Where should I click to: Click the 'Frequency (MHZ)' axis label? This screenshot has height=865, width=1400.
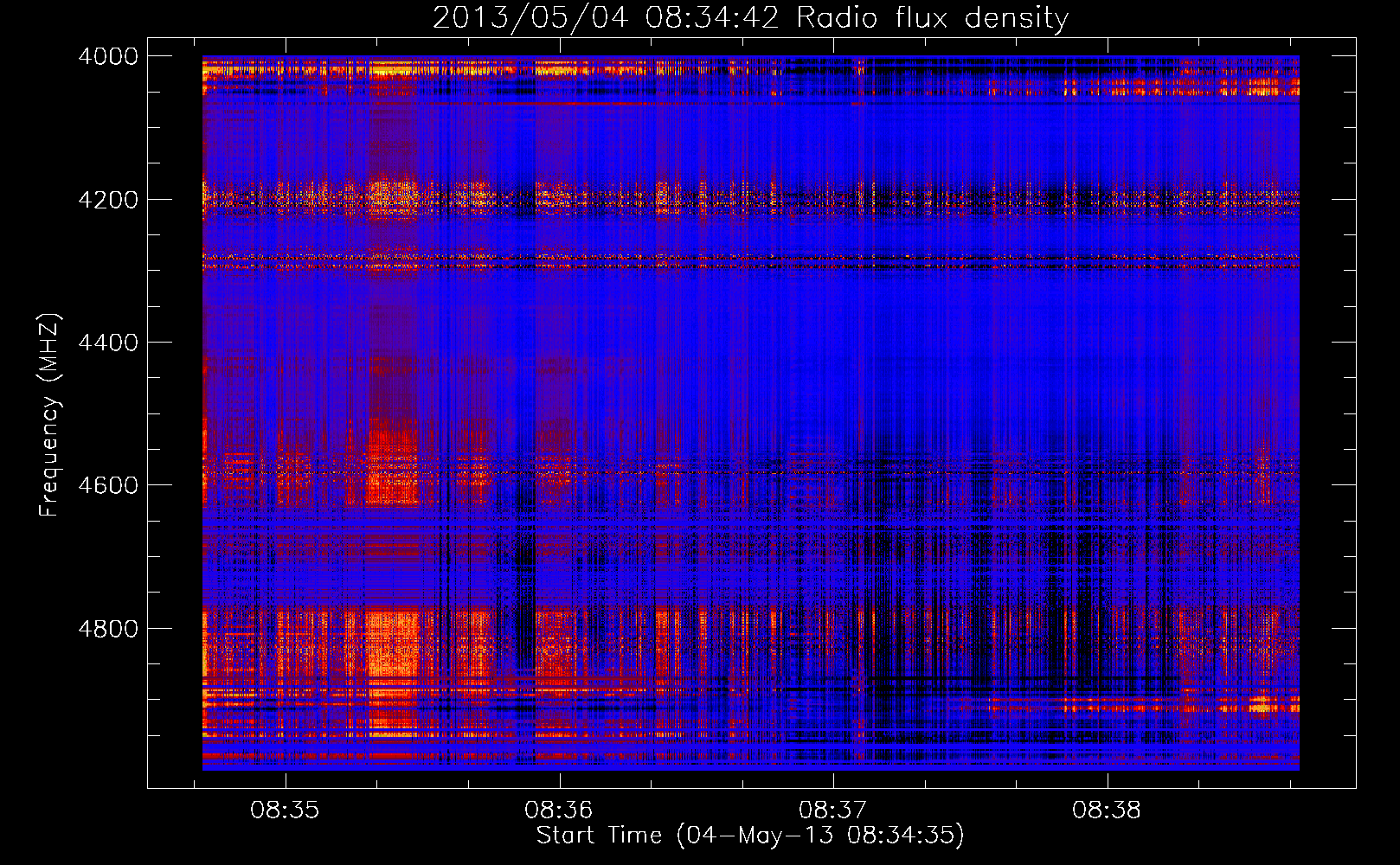[x=49, y=415]
